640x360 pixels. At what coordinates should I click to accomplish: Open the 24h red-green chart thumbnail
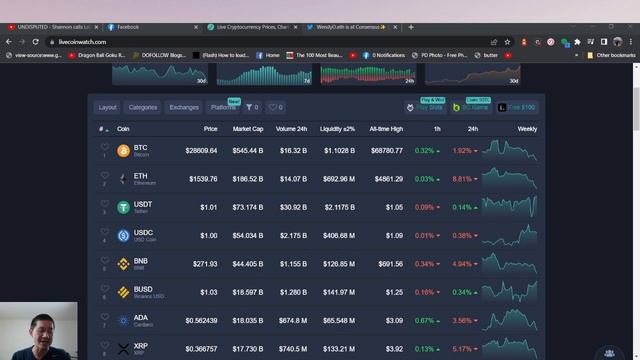368,75
